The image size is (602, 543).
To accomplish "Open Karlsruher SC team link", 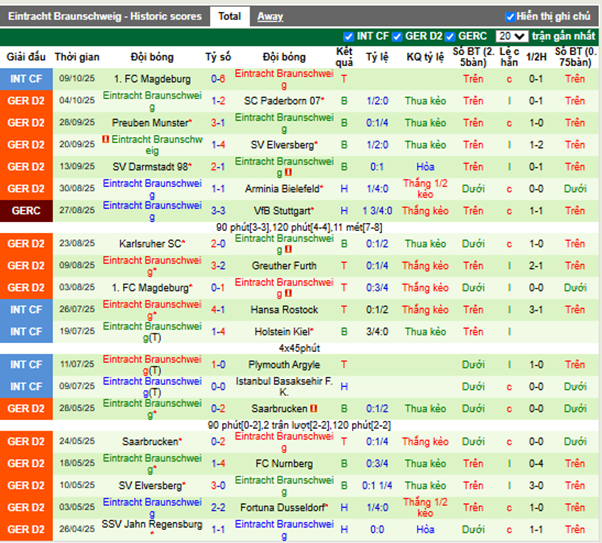I will 150,244.
